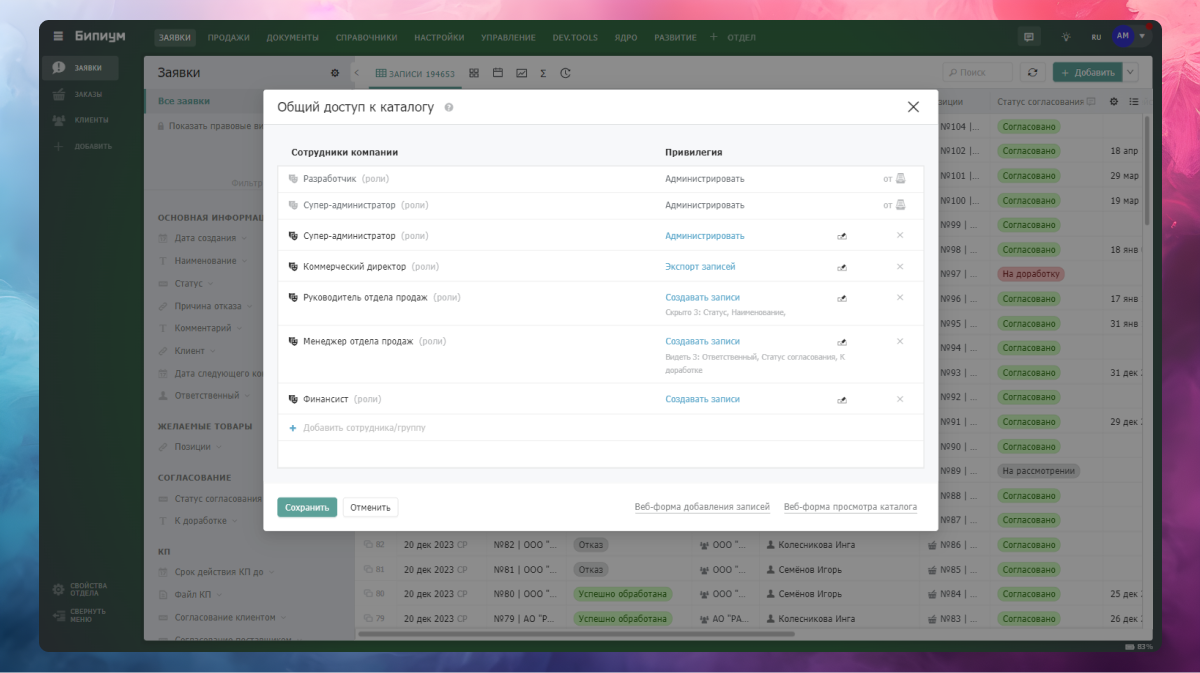Click help question mark beside dialog title
This screenshot has width=1200, height=673.
(x=449, y=107)
